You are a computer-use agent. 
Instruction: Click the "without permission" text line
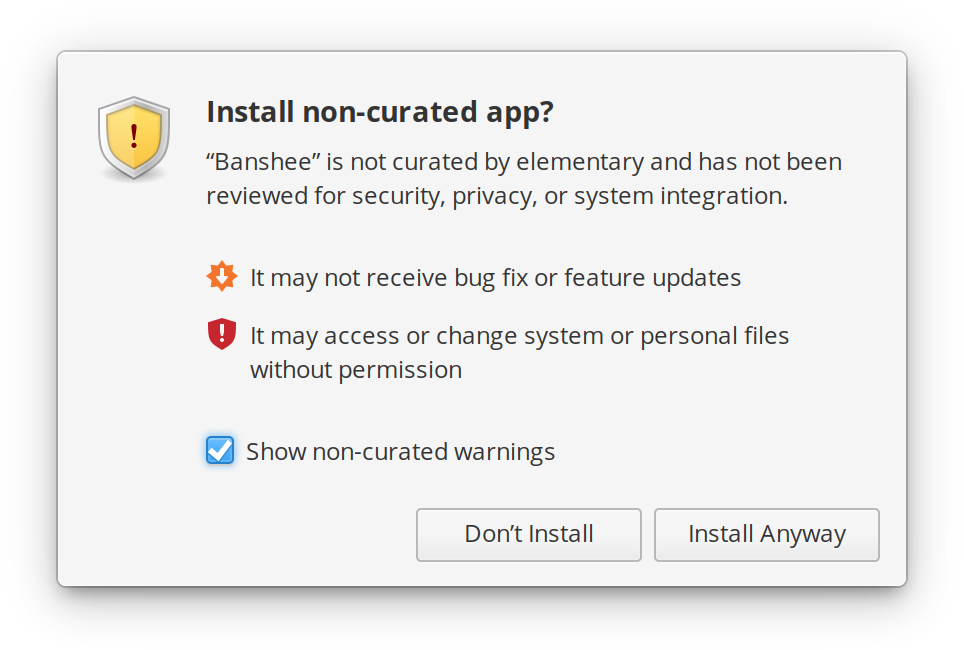coord(355,370)
